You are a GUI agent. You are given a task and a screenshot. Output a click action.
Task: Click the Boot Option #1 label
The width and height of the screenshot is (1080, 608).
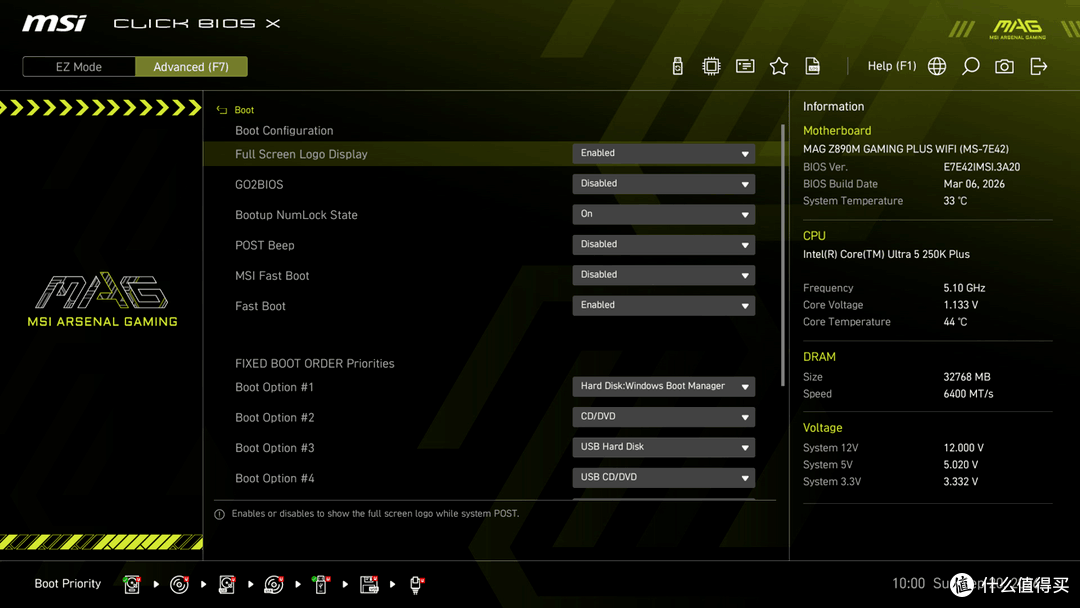coord(274,387)
